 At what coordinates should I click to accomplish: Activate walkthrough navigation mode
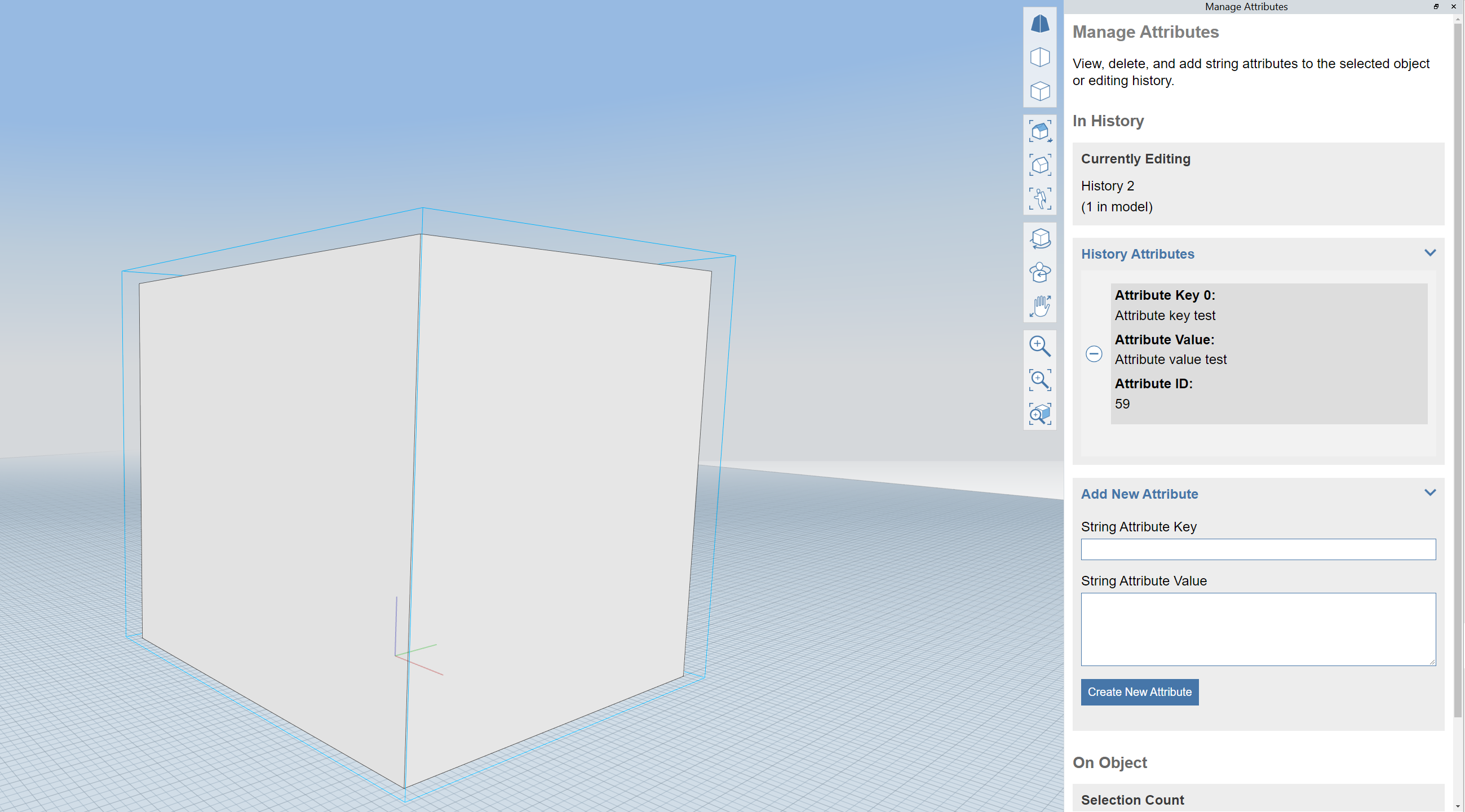coord(1039,199)
